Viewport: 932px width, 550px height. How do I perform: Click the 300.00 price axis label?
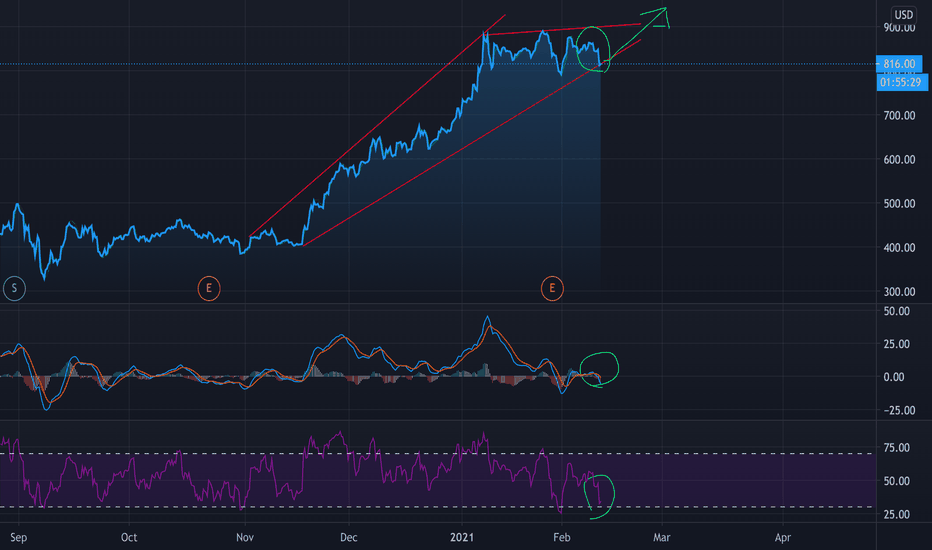[899, 291]
